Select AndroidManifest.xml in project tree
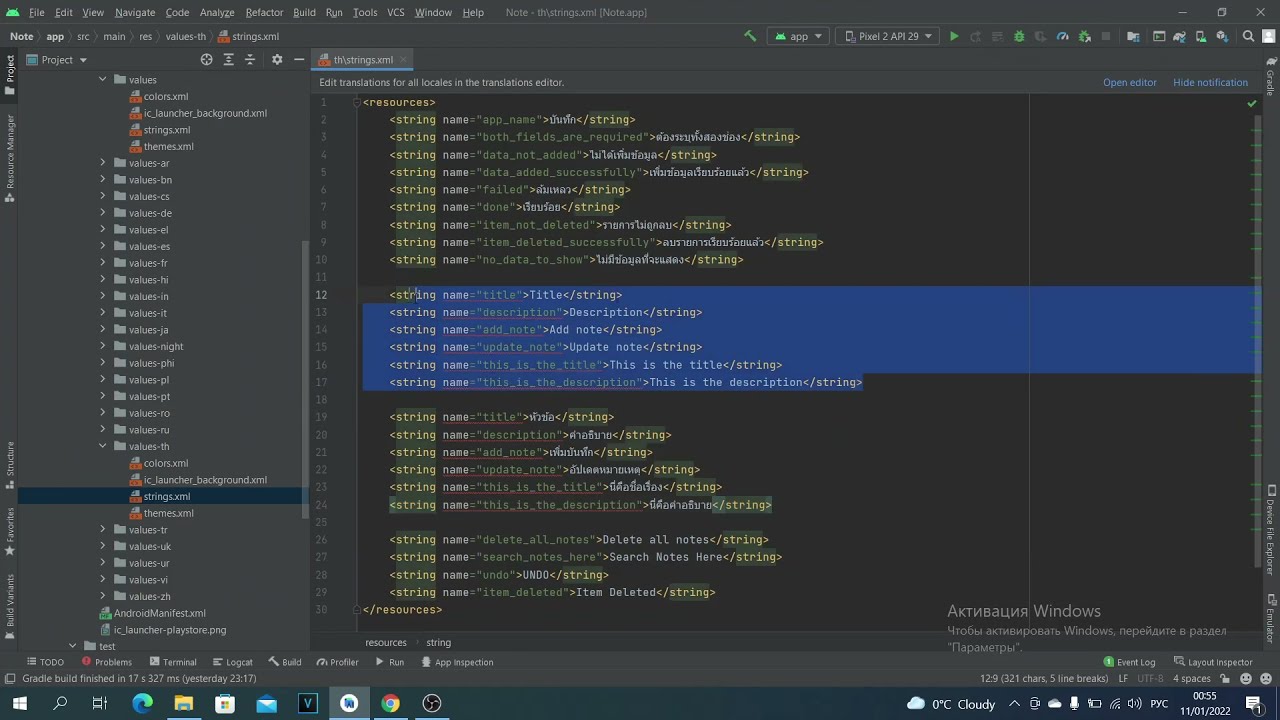This screenshot has width=1280, height=720. tap(159, 613)
